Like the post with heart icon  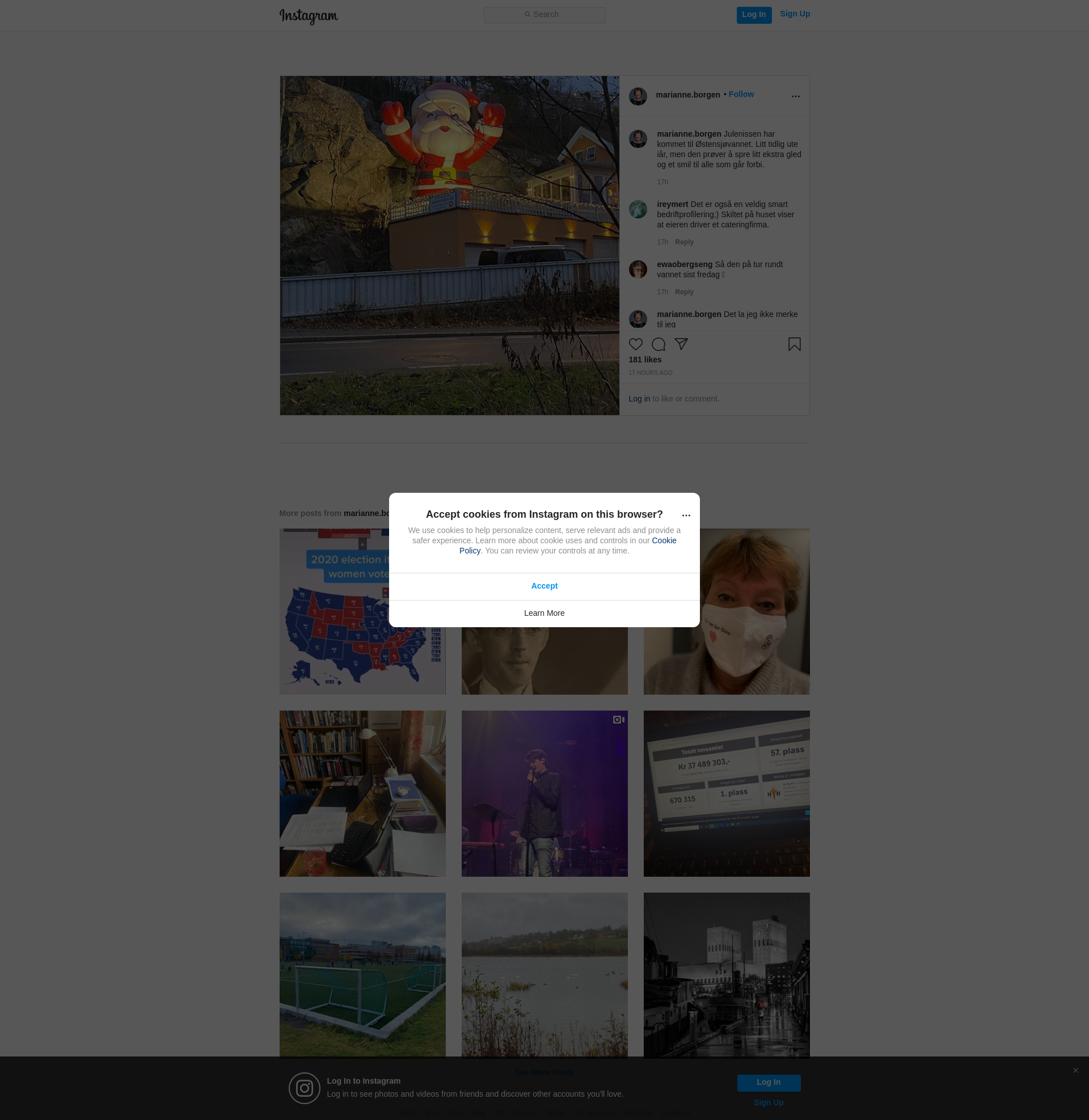pos(635,344)
